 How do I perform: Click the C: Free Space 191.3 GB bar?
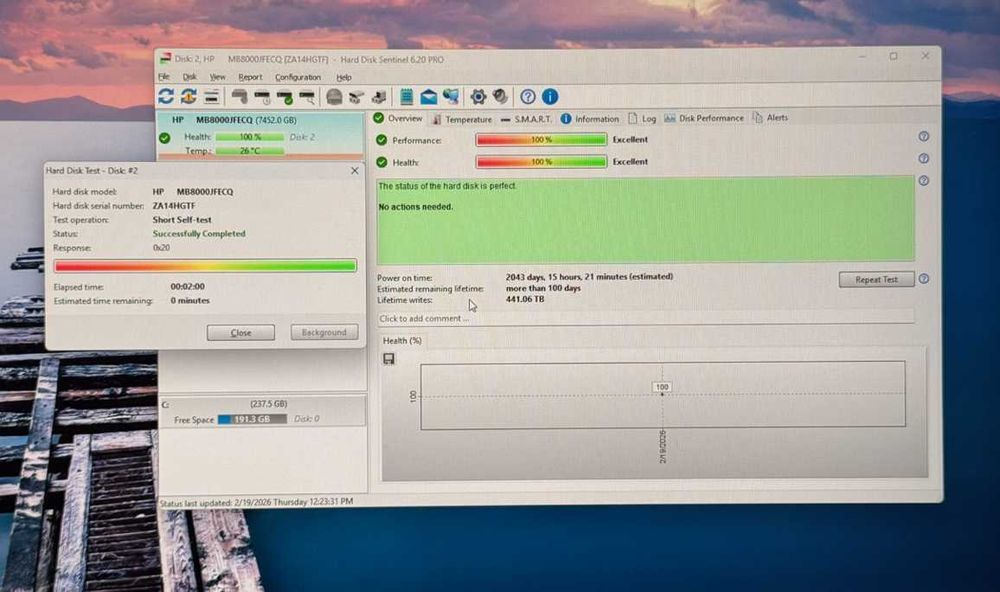(x=252, y=419)
